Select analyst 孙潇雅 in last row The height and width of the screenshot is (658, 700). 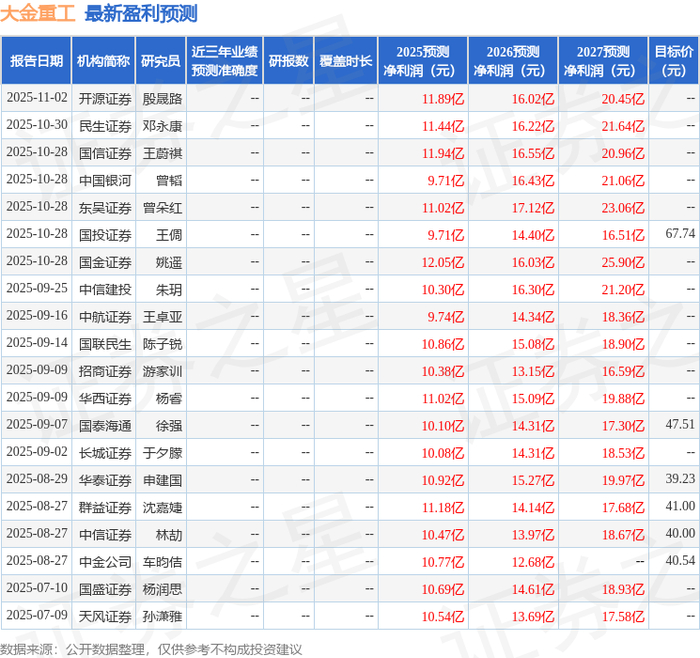[162, 616]
